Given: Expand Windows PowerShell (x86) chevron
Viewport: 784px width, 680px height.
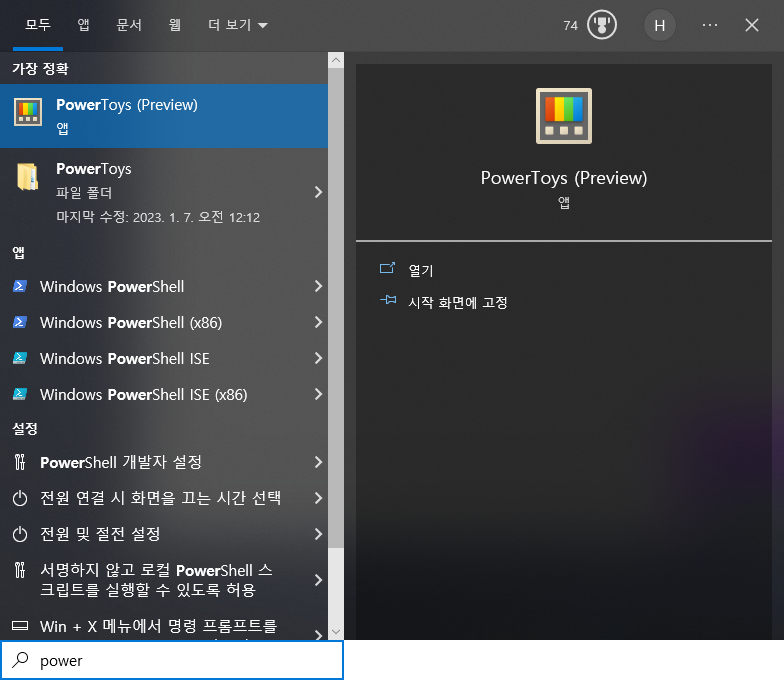Looking at the screenshot, I should [x=318, y=322].
